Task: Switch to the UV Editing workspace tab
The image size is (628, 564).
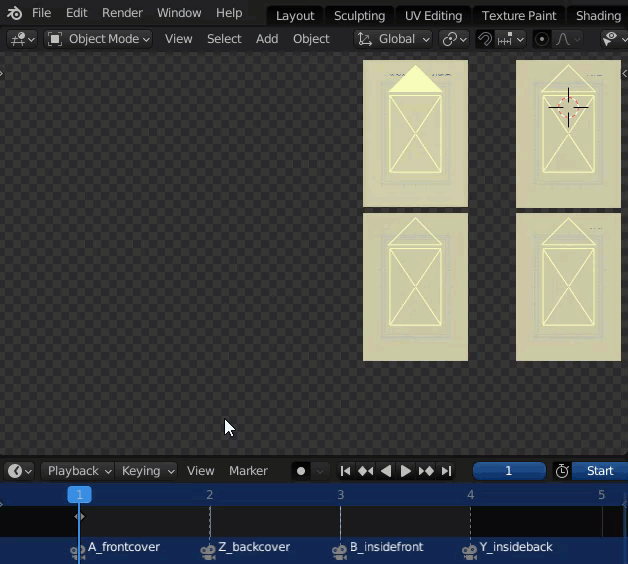Action: [433, 16]
